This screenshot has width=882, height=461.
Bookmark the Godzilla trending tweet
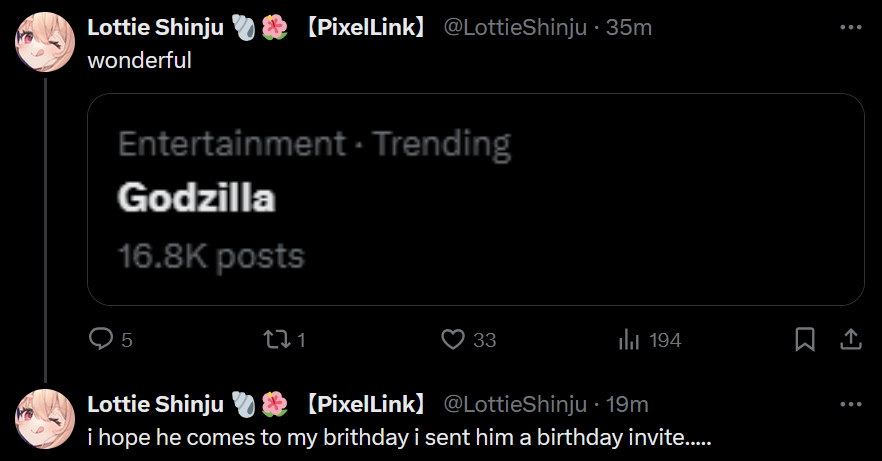804,340
